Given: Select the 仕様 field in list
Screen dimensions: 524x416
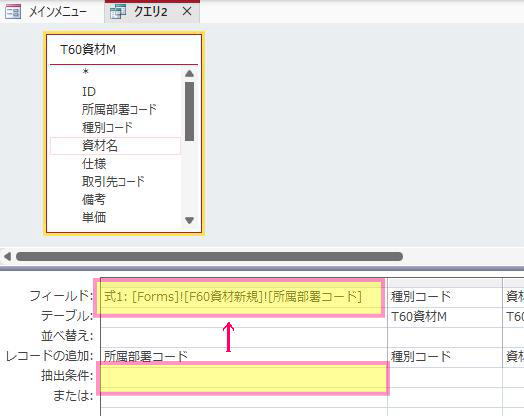Looking at the screenshot, I should tap(94, 163).
